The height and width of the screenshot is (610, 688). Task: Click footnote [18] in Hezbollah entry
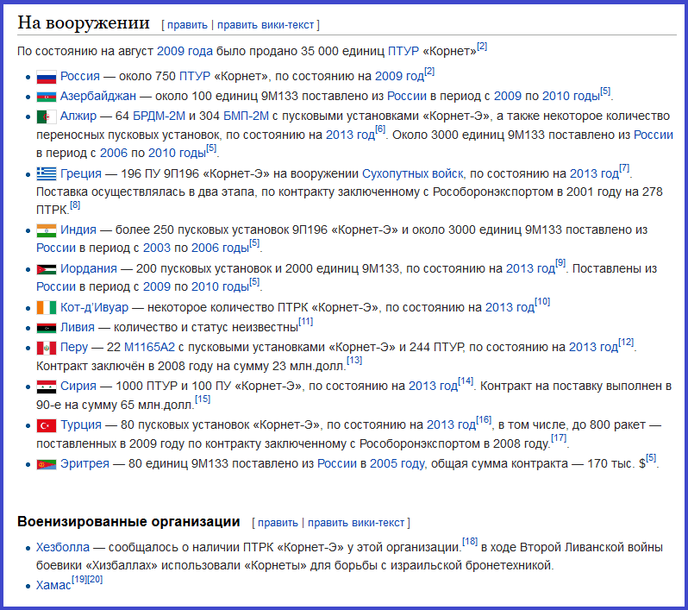click(x=470, y=542)
